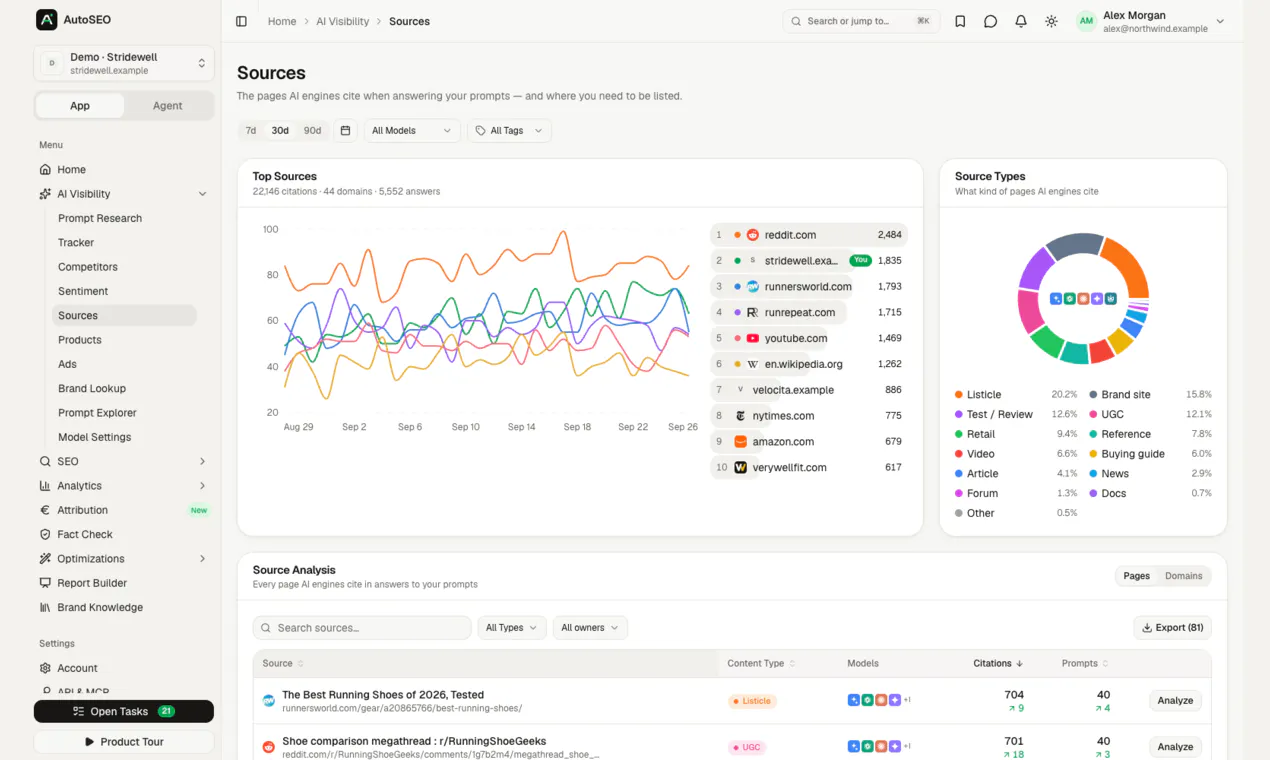Click the nytimes.com favicon
Screen dimensions: 1270x760
coord(741,416)
